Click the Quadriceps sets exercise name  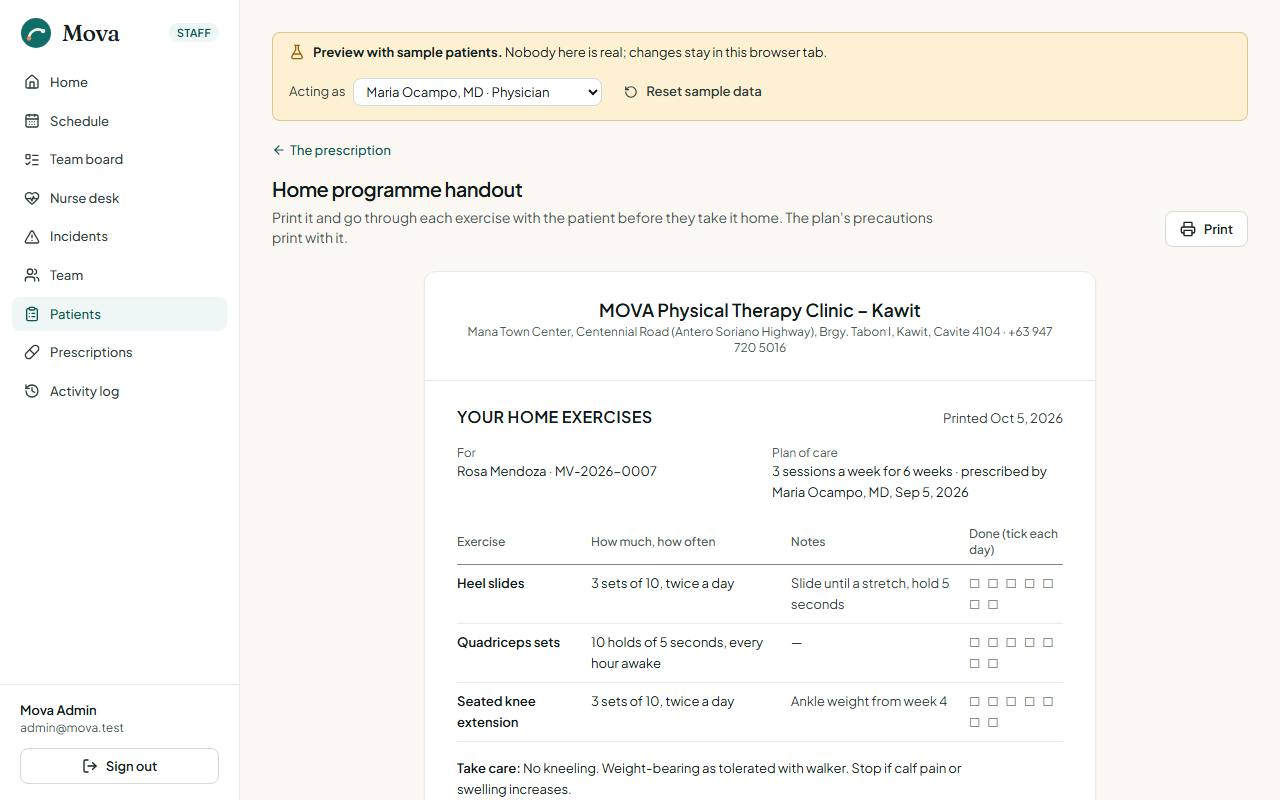coord(508,642)
